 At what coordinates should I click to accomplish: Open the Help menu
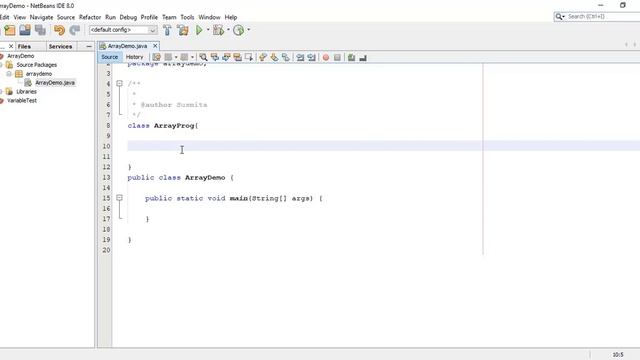click(x=231, y=17)
